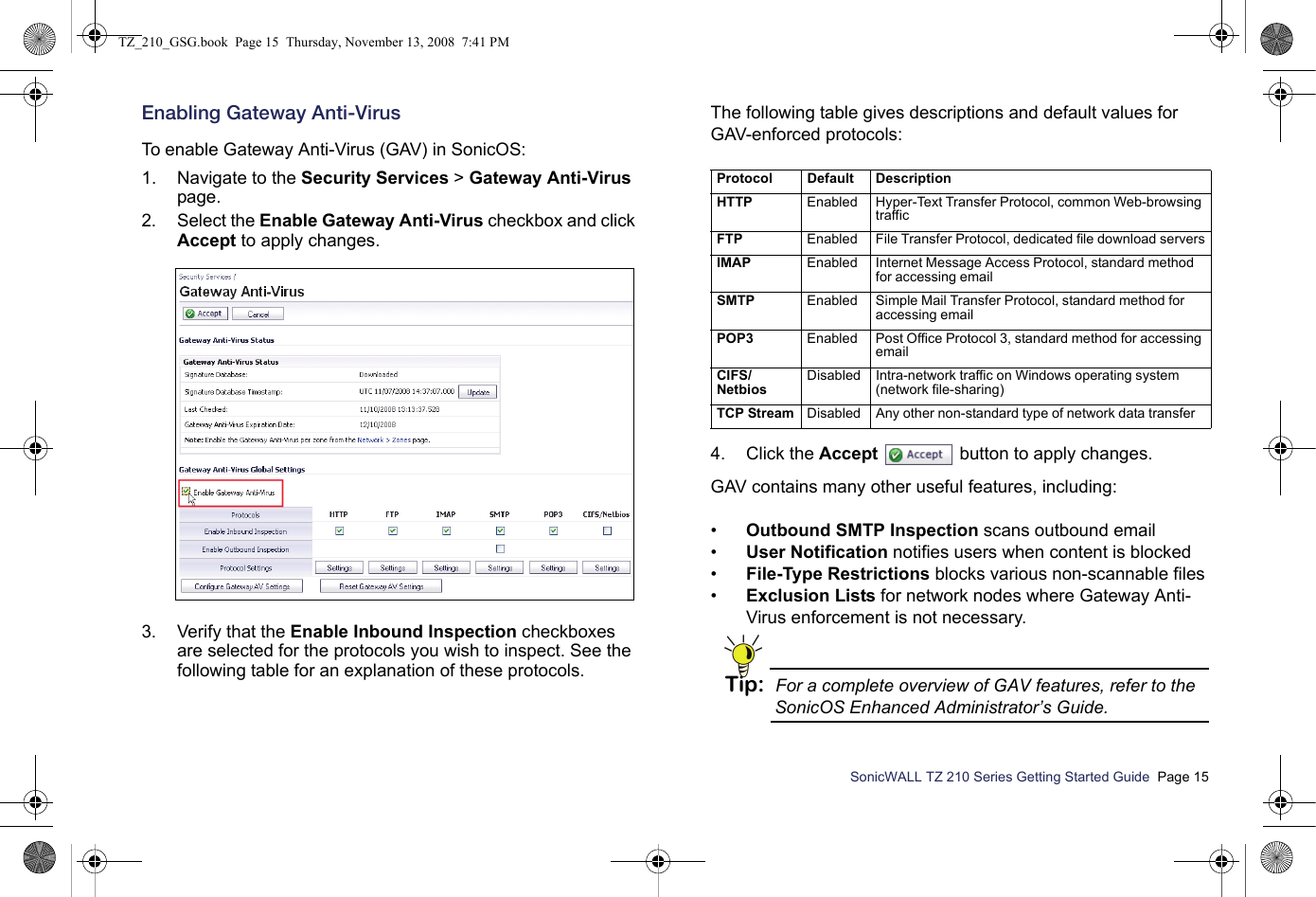The height and width of the screenshot is (897, 1316).
Task: Click the '12/10/2008' expiration date value
Action: pyautogui.click(x=377, y=424)
